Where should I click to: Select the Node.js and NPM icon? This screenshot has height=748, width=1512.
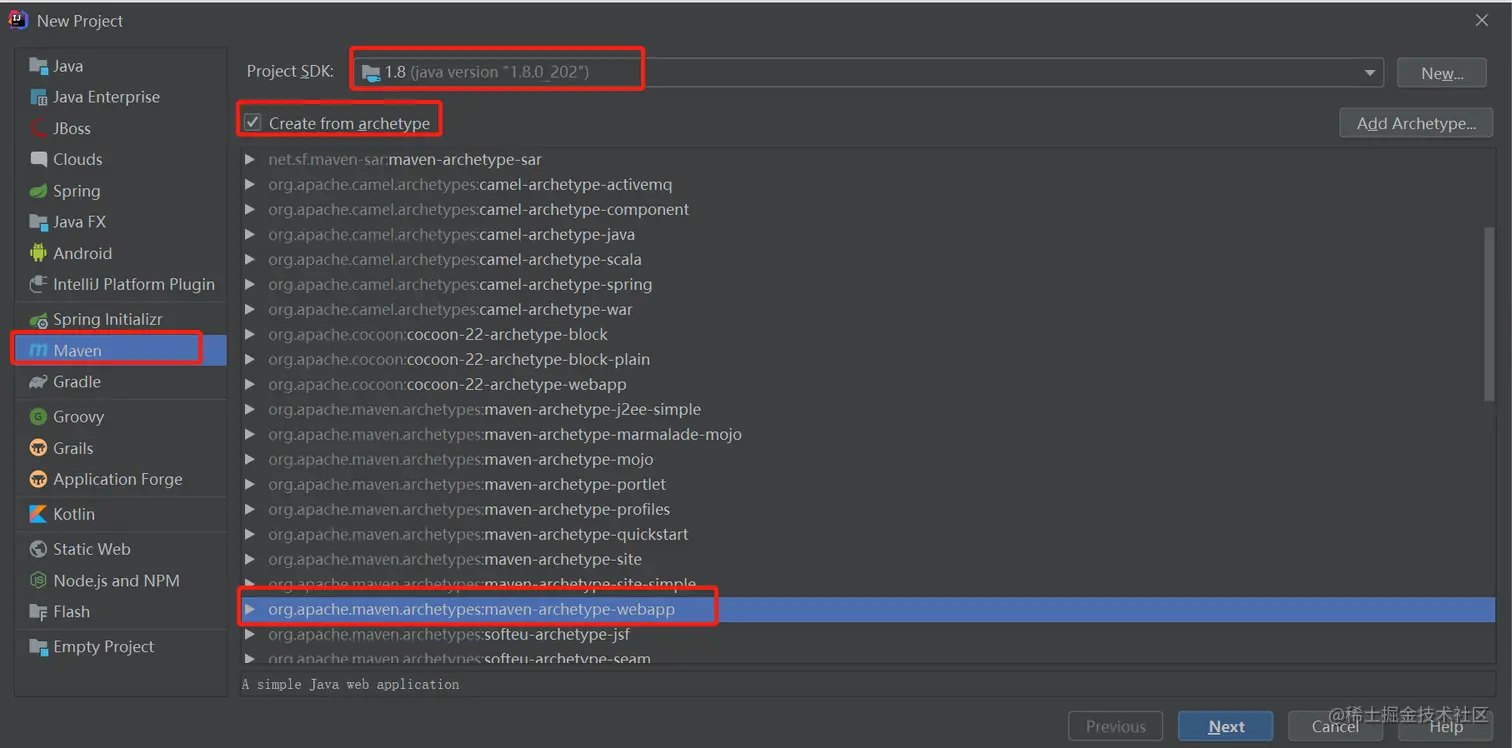coord(39,580)
